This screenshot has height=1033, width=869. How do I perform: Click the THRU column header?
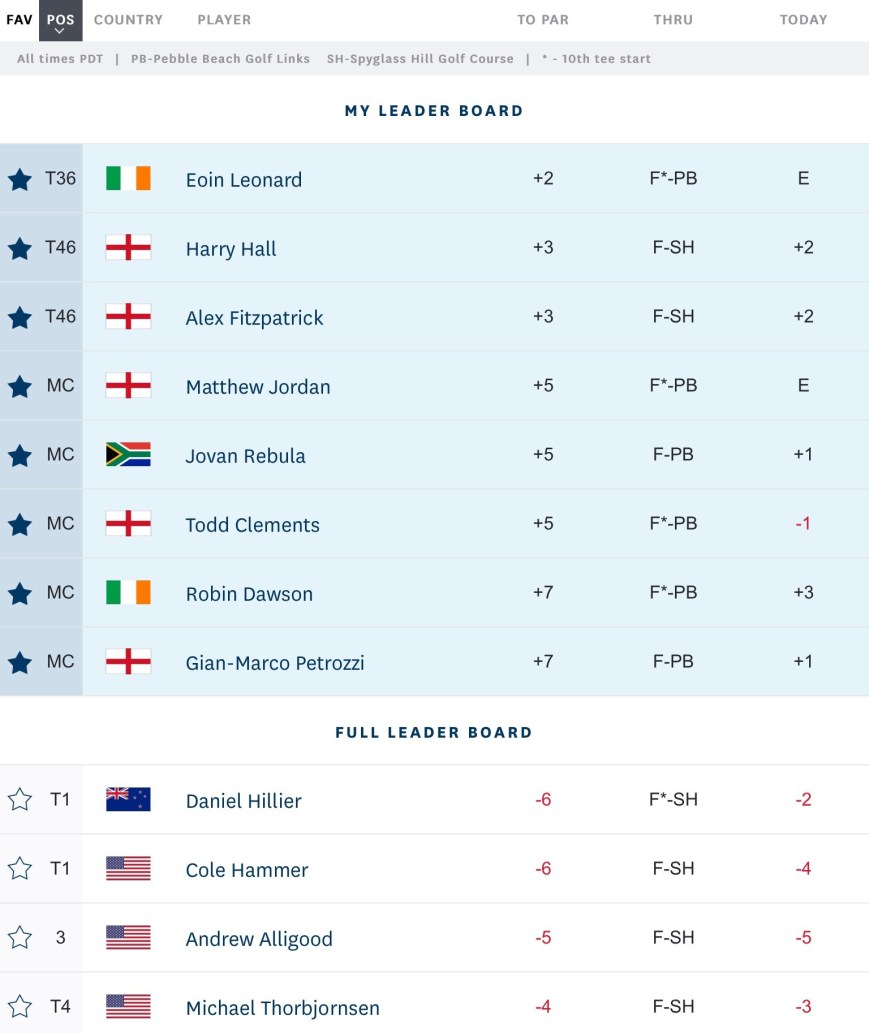coord(673,20)
